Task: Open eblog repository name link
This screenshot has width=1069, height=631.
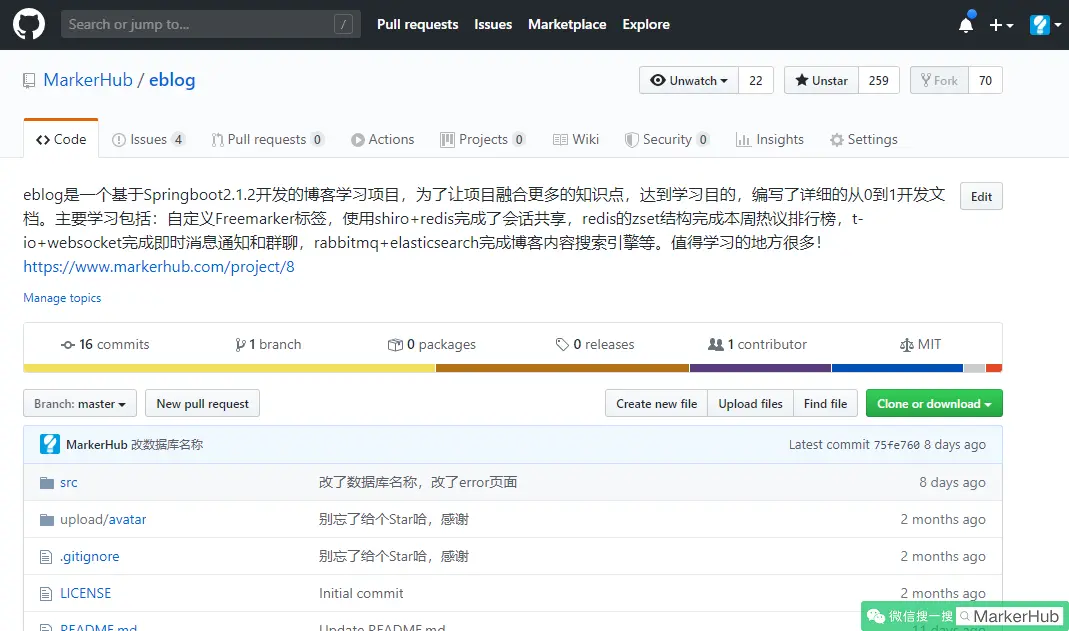Action: 172,80
